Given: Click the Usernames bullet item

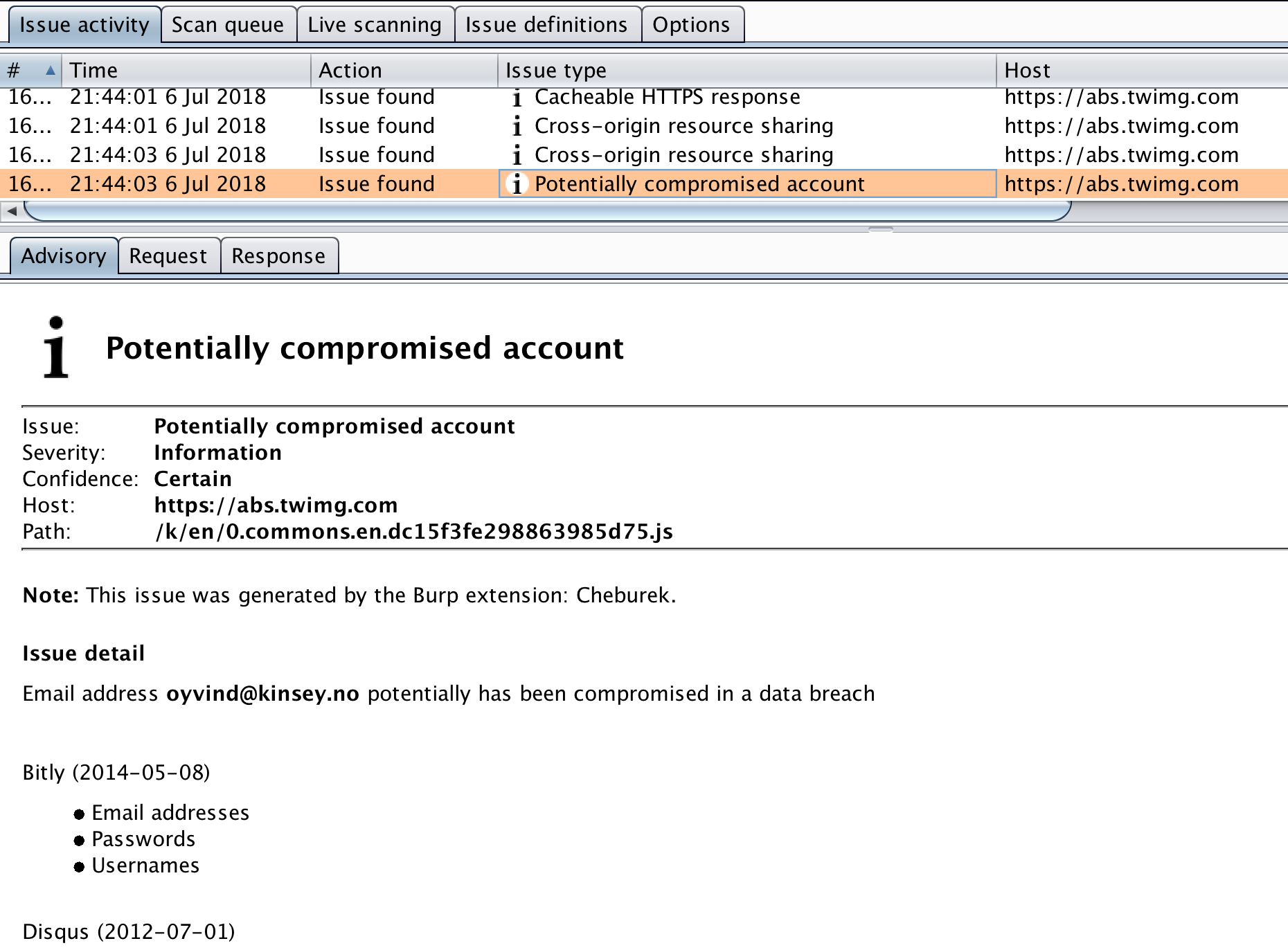Looking at the screenshot, I should (145, 866).
